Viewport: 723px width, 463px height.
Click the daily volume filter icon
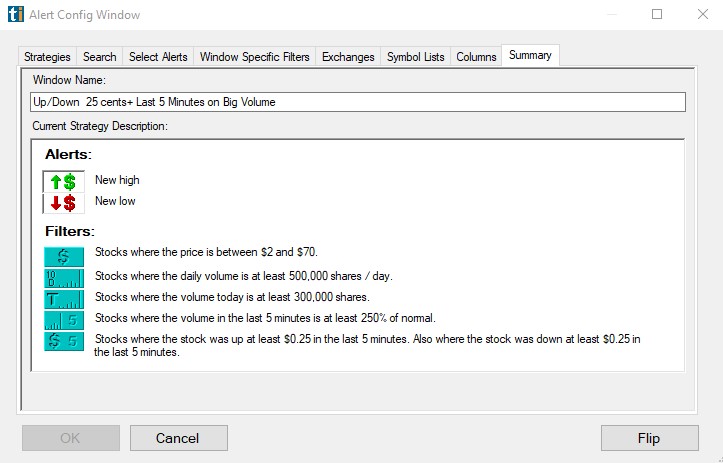click(x=63, y=277)
